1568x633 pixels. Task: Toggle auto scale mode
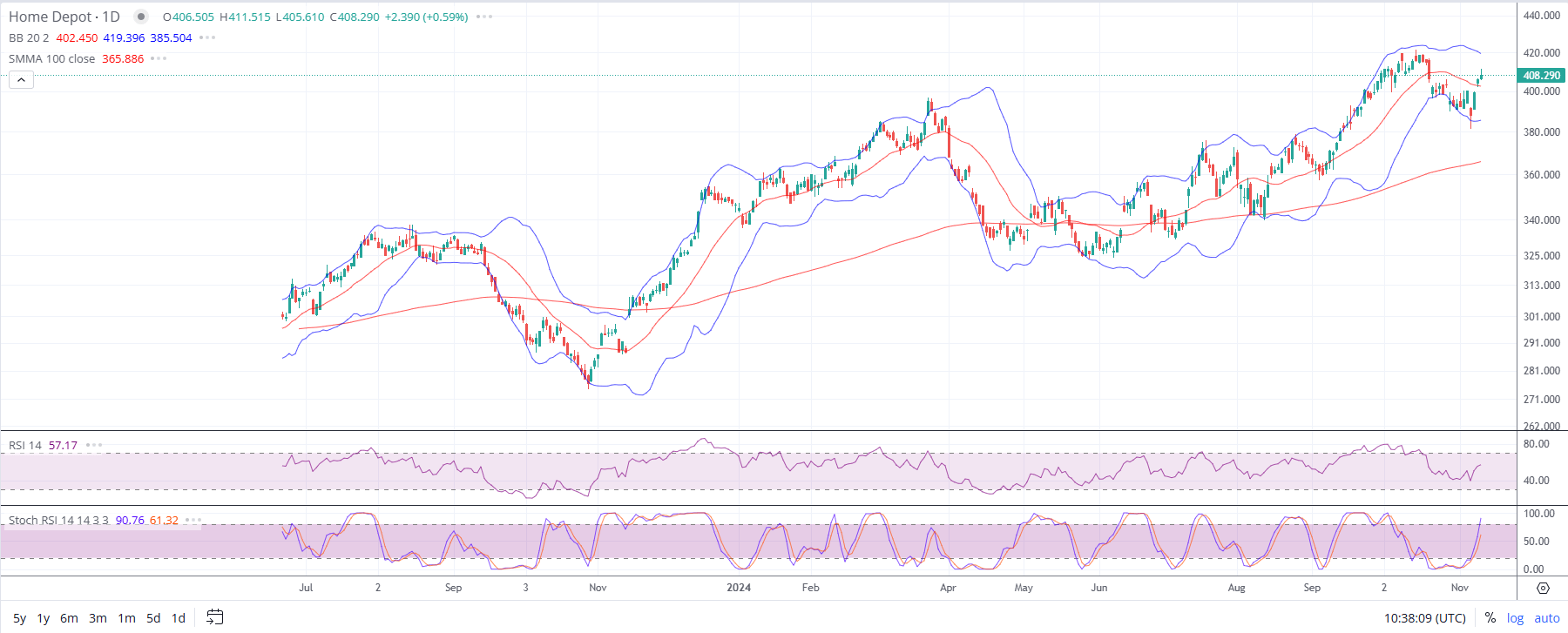(1547, 618)
